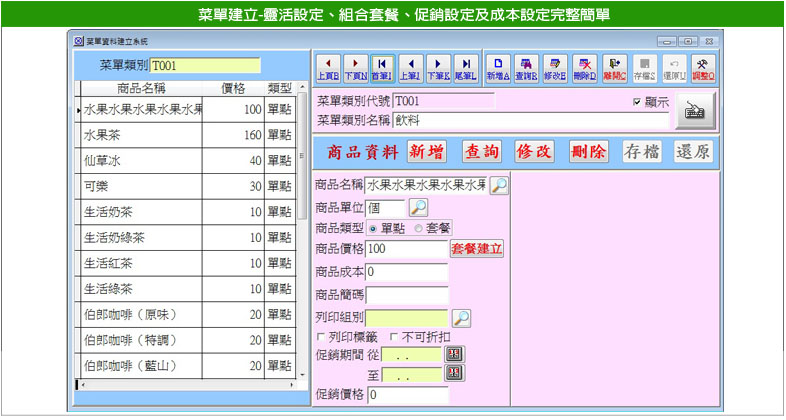This screenshot has width=786, height=420.
Task: Open the 促銷期間 從 date picker
Action: tap(455, 355)
